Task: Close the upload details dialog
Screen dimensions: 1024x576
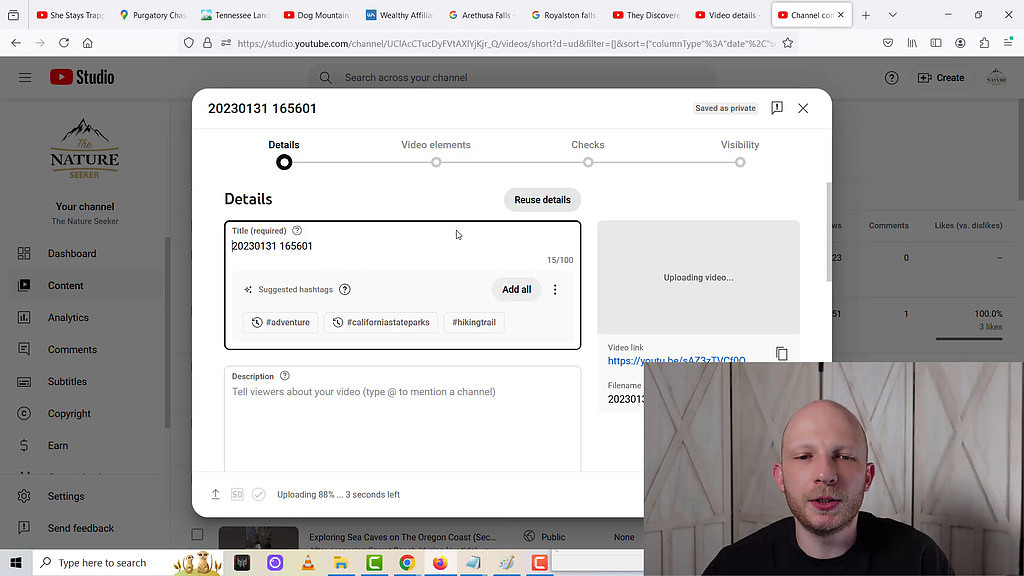Action: pos(803,108)
